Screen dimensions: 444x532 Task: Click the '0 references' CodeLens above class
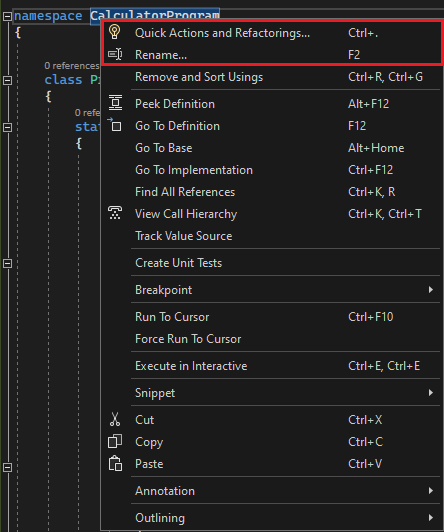coord(72,65)
